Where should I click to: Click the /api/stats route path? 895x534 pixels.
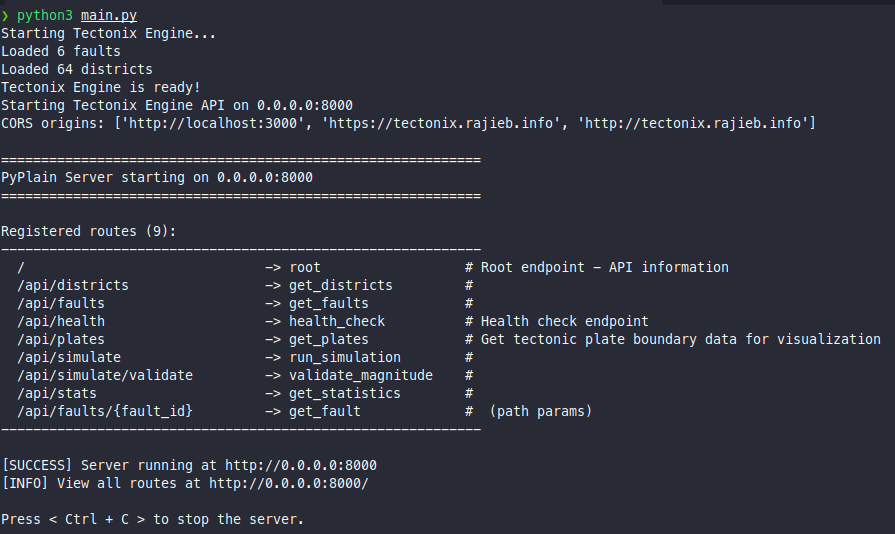(x=57, y=393)
